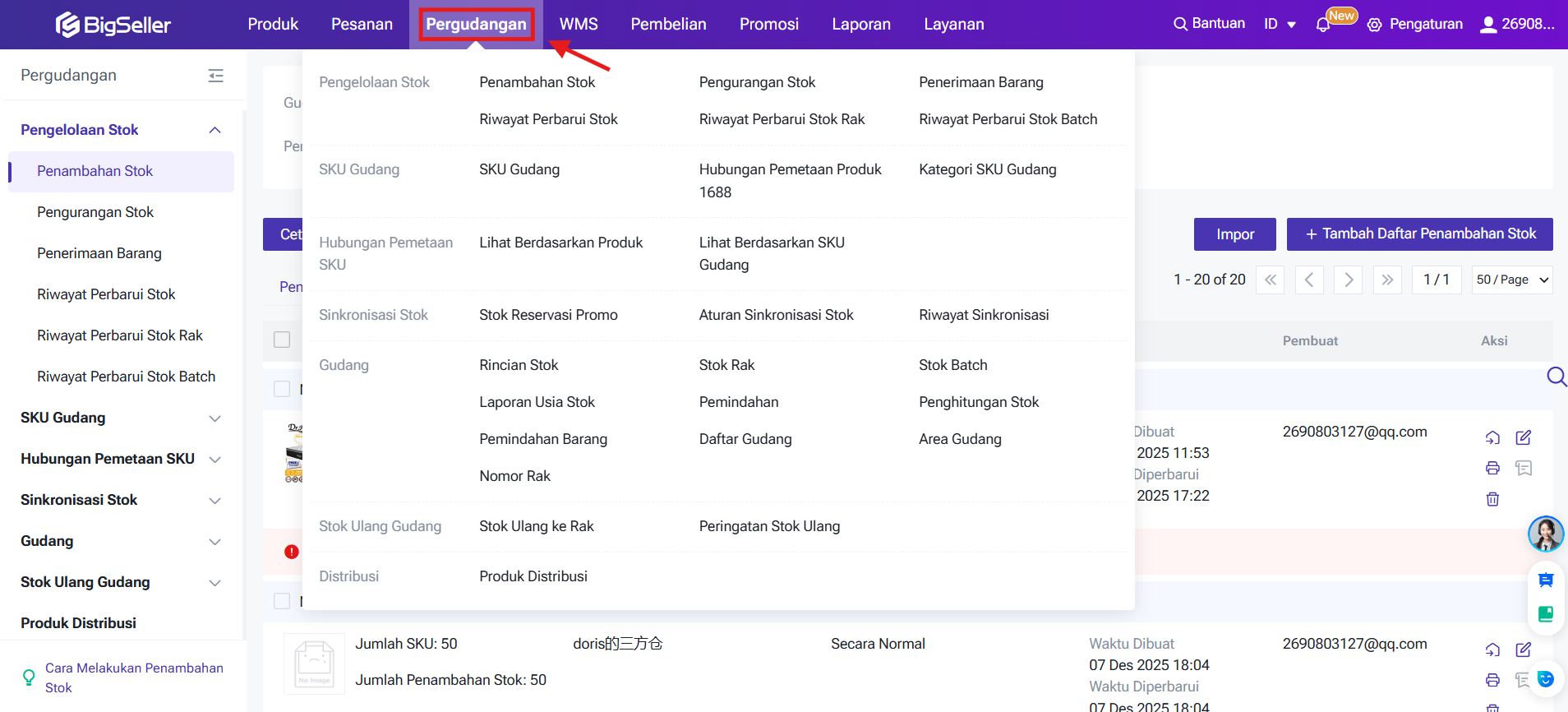1568x712 pixels.
Task: Click the magnifier search icon at table edge
Action: (x=1556, y=377)
